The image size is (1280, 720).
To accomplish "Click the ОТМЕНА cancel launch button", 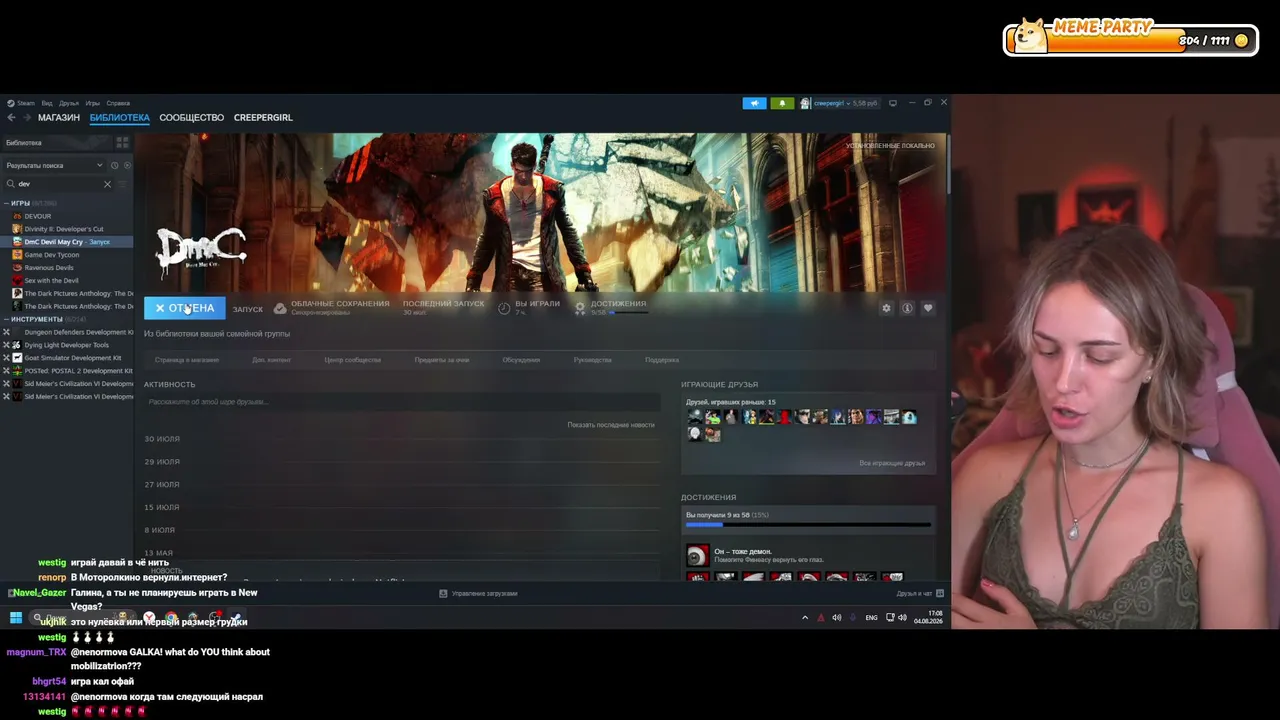I will 185,308.
